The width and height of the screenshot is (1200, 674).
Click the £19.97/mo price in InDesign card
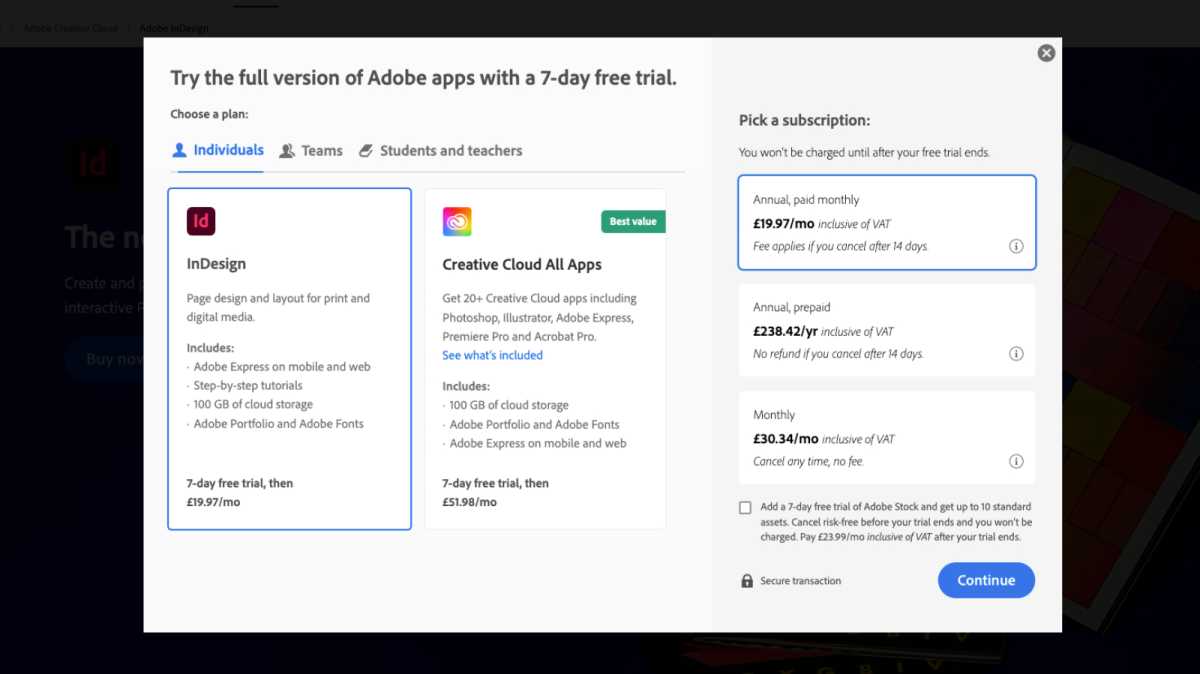[x=213, y=502]
